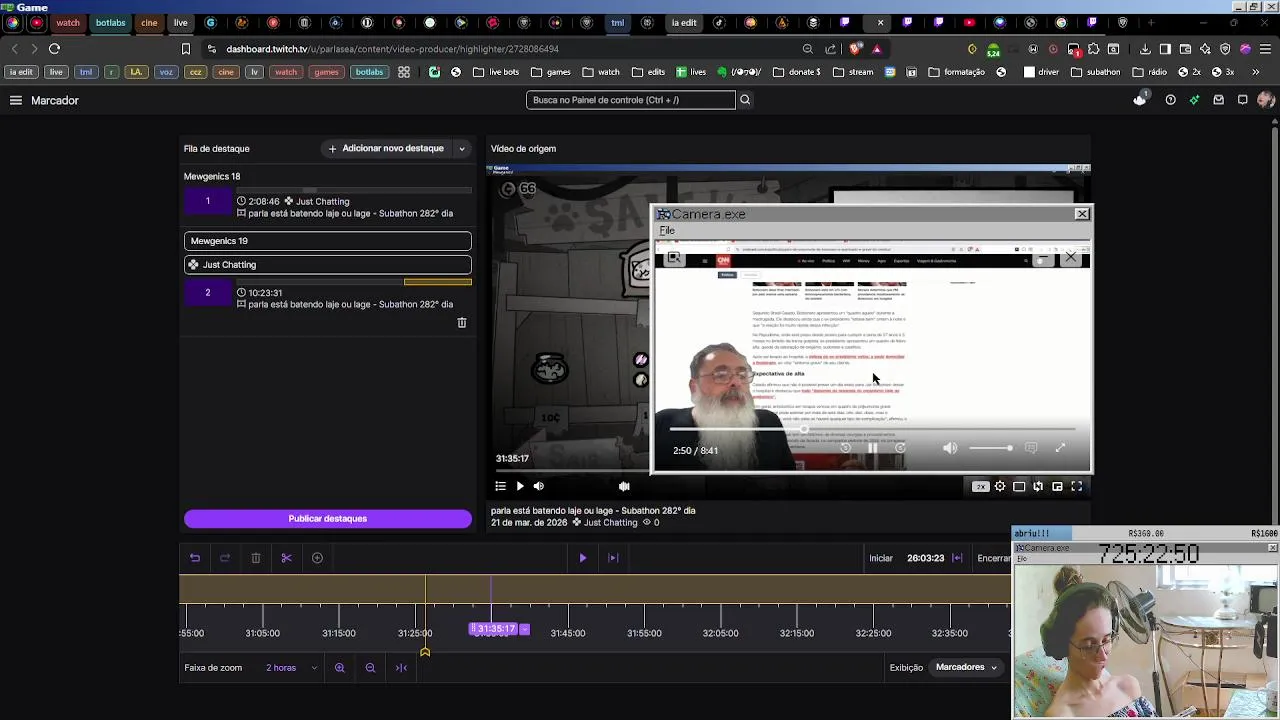
Task: Open the subathon bookmark folder
Action: tap(1096, 72)
